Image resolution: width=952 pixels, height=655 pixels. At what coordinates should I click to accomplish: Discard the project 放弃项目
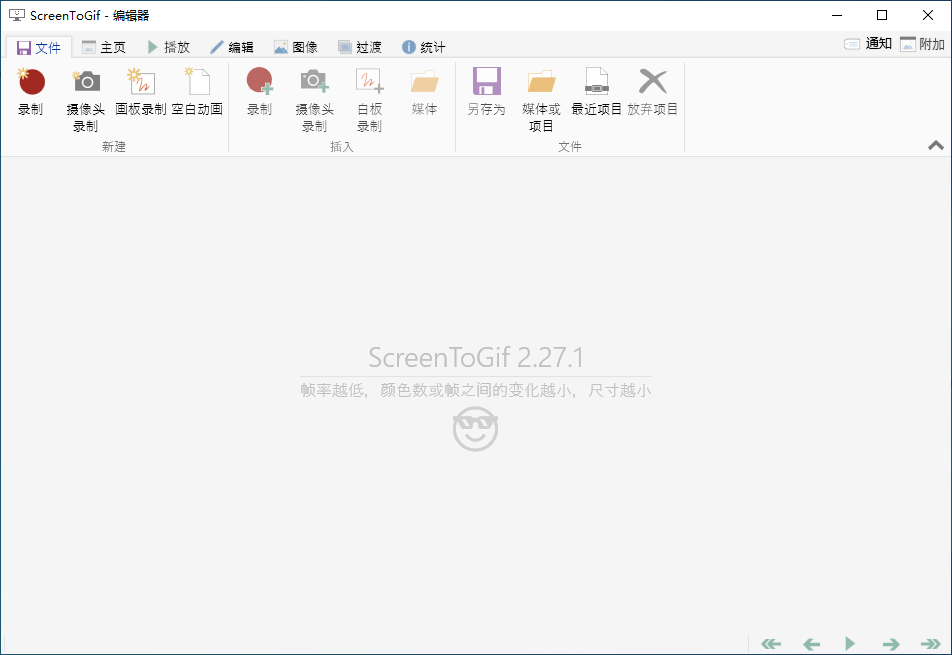point(653,92)
